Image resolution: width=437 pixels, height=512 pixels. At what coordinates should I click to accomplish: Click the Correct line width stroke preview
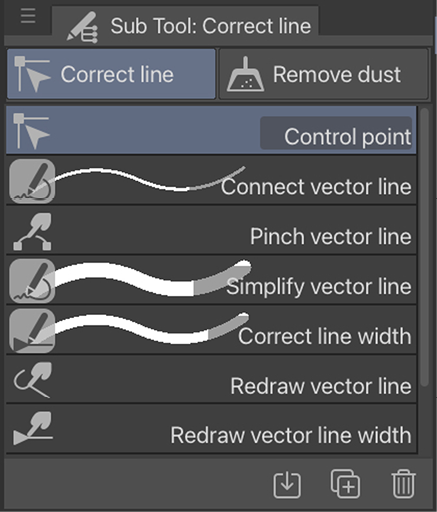point(152,328)
